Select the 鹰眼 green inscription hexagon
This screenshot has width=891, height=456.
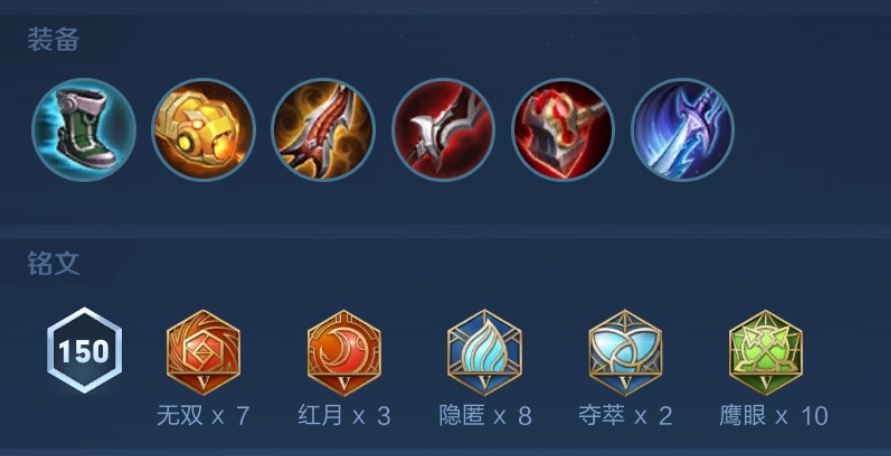tap(766, 353)
